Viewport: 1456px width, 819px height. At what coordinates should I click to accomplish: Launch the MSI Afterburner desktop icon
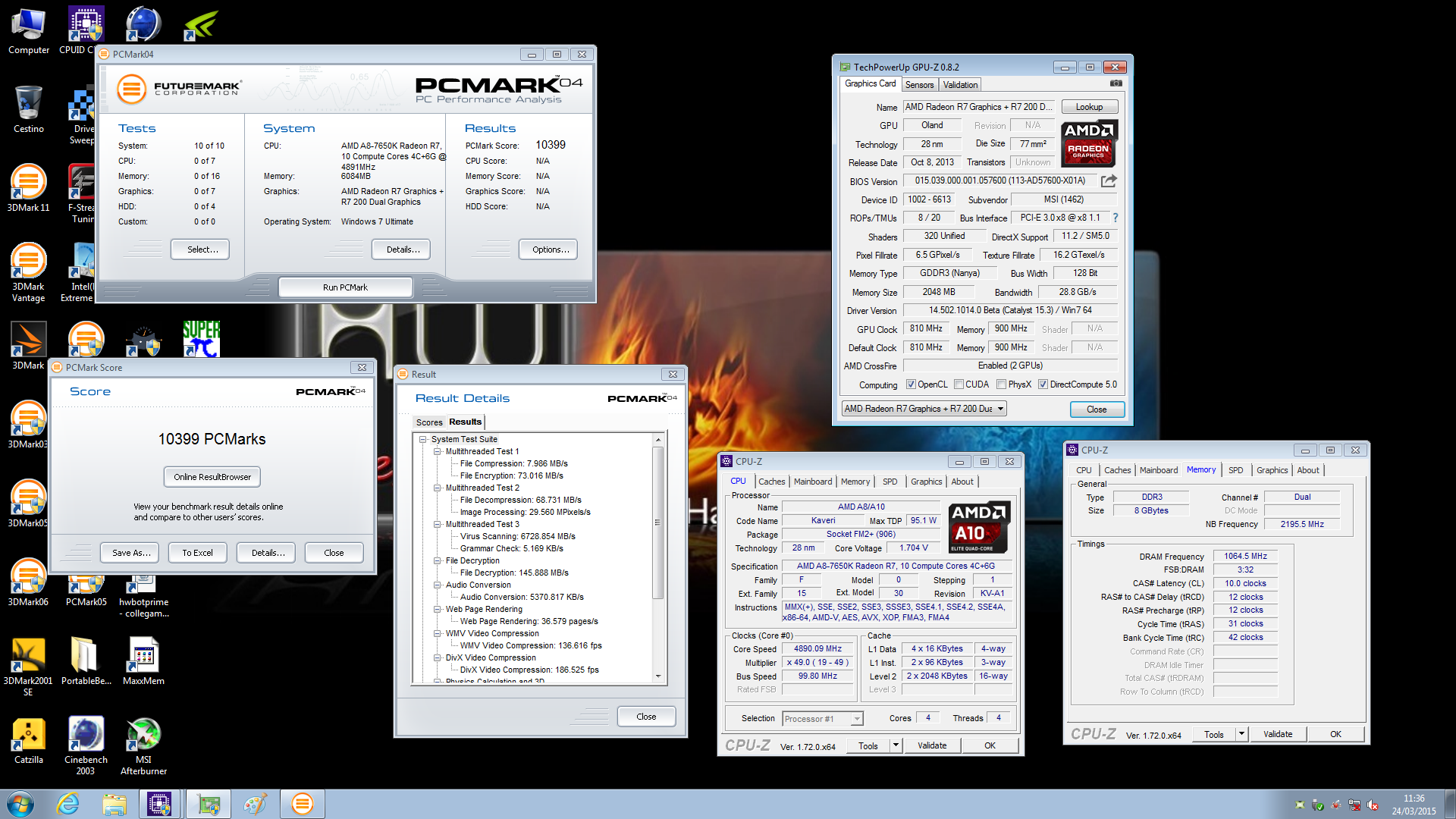coord(143,745)
